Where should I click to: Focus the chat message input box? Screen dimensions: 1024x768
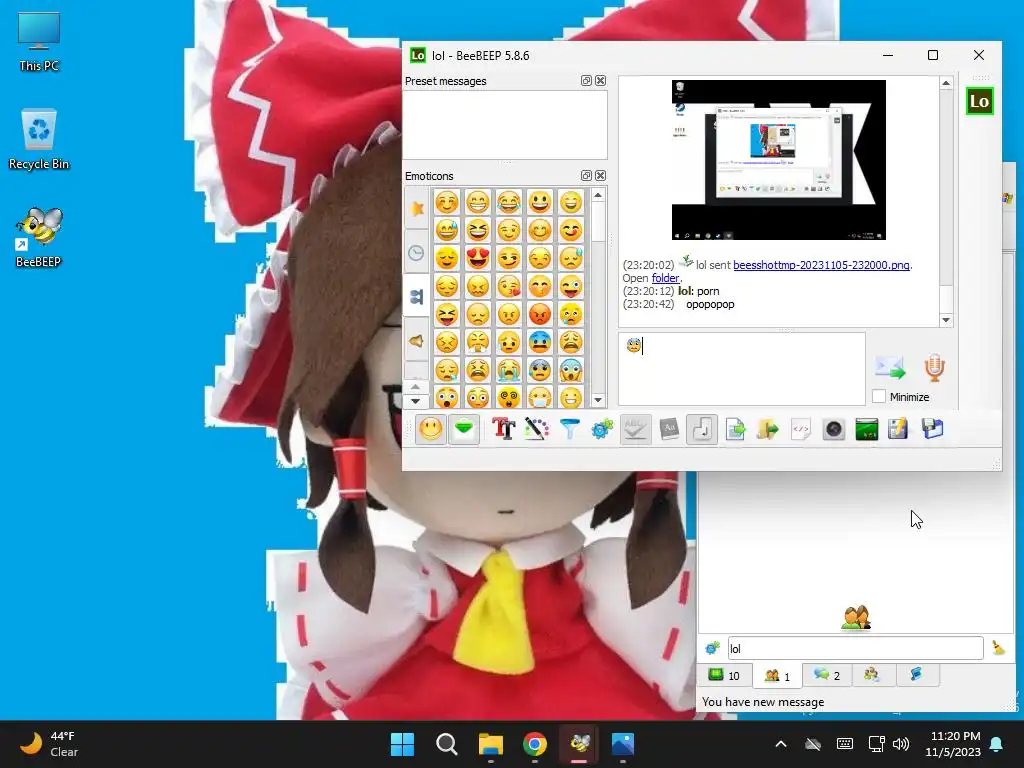742,369
